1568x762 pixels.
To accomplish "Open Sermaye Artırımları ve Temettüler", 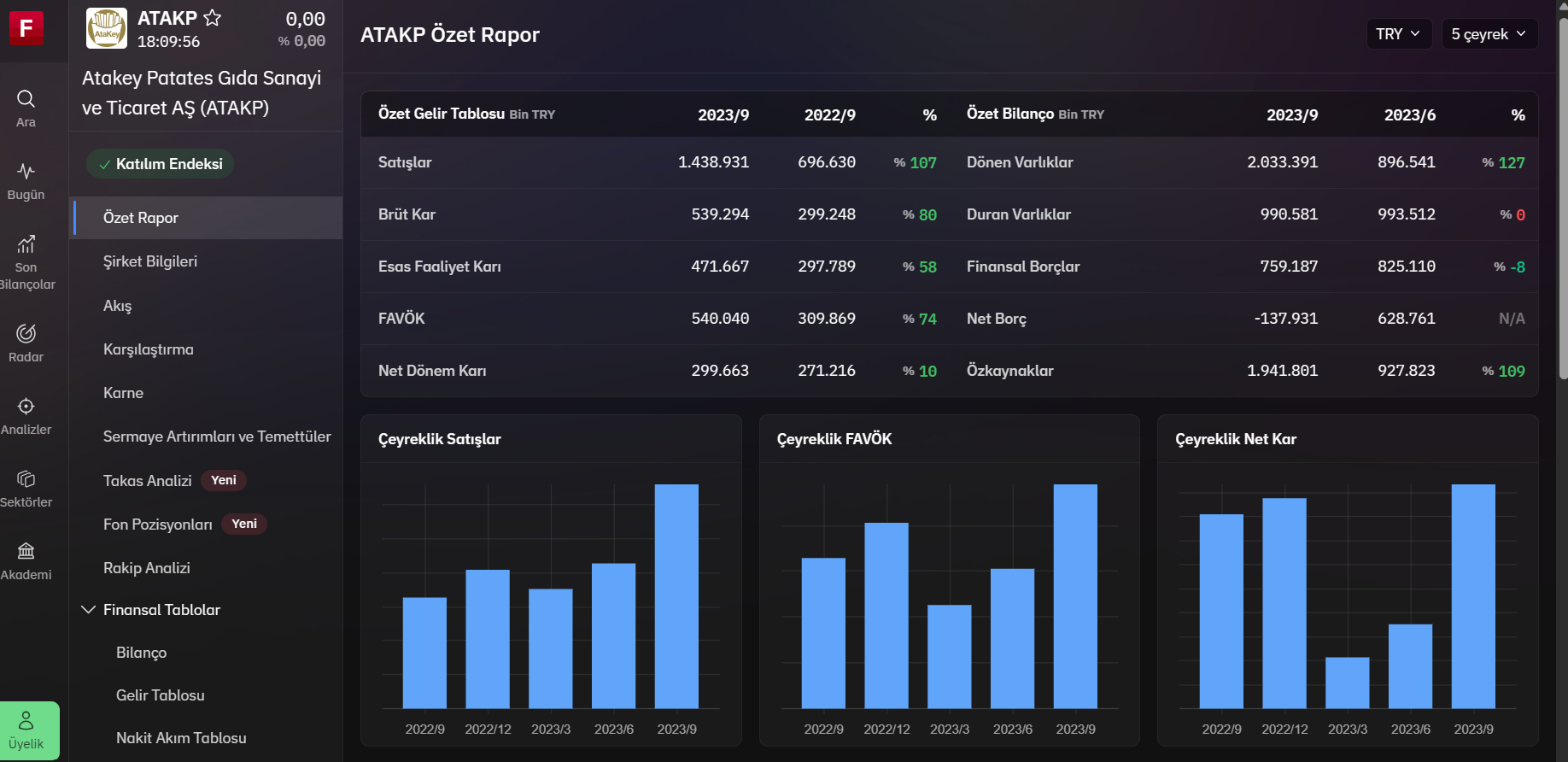I will click(217, 437).
